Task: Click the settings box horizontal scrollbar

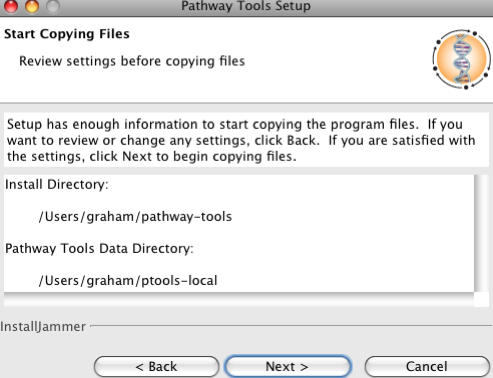Action: click(239, 299)
